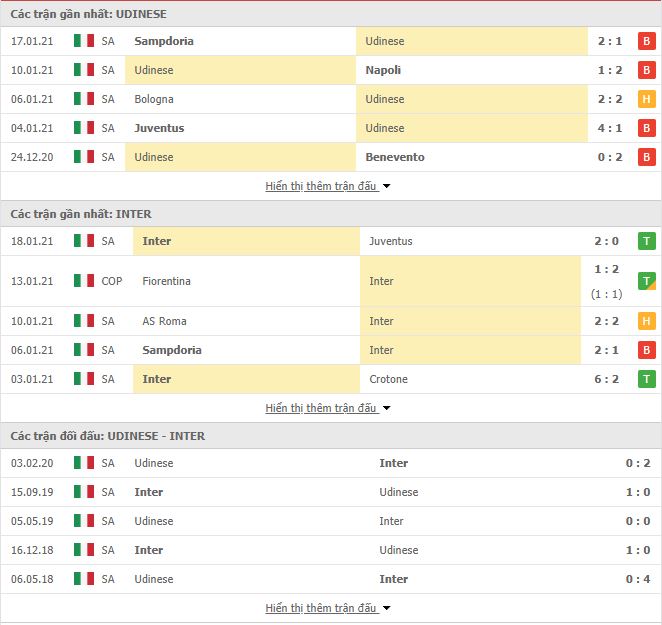The width and height of the screenshot is (662, 625).
Task: Click the green T badge for Inter–Juventus
Action: (x=646, y=241)
